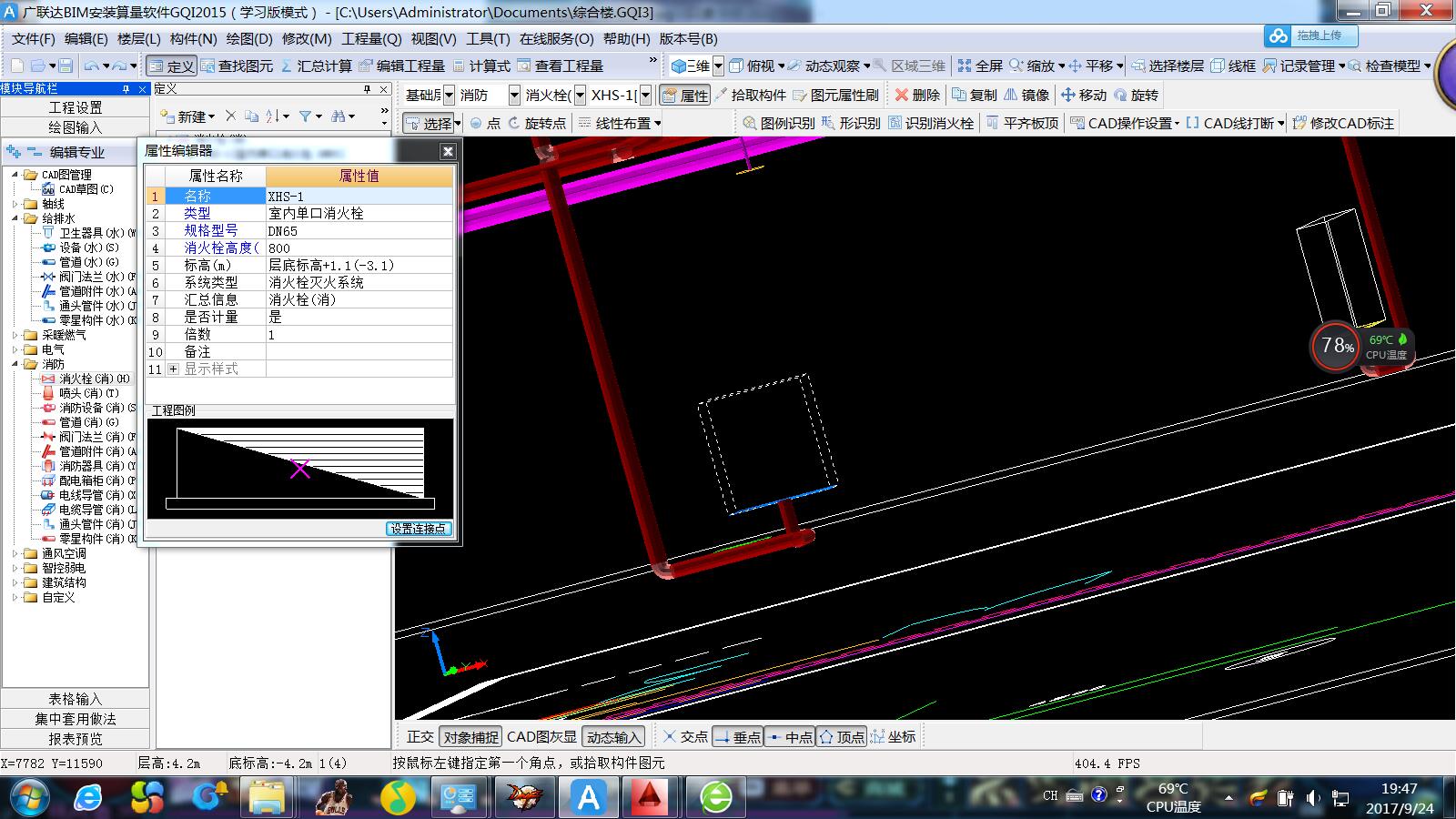Click 修改CAD标注 edit CAD annotation
Screen dimensions: 1456x819
coord(1343,123)
